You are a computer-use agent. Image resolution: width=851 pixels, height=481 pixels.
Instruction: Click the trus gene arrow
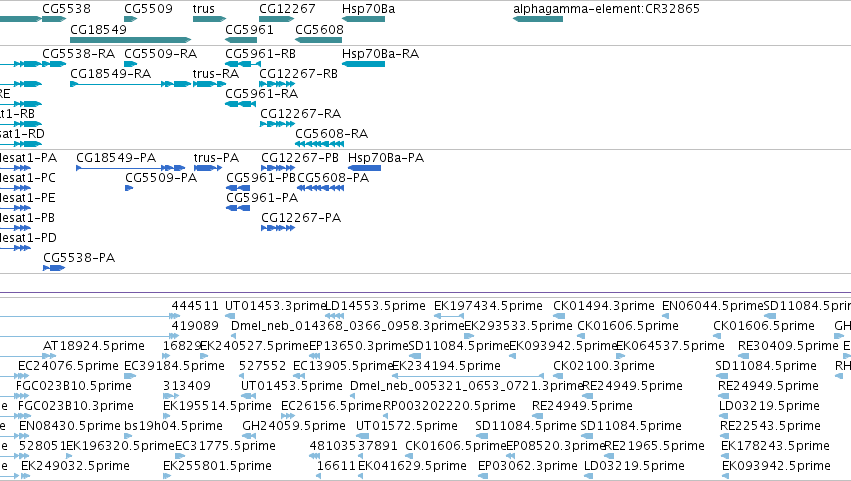pos(209,19)
